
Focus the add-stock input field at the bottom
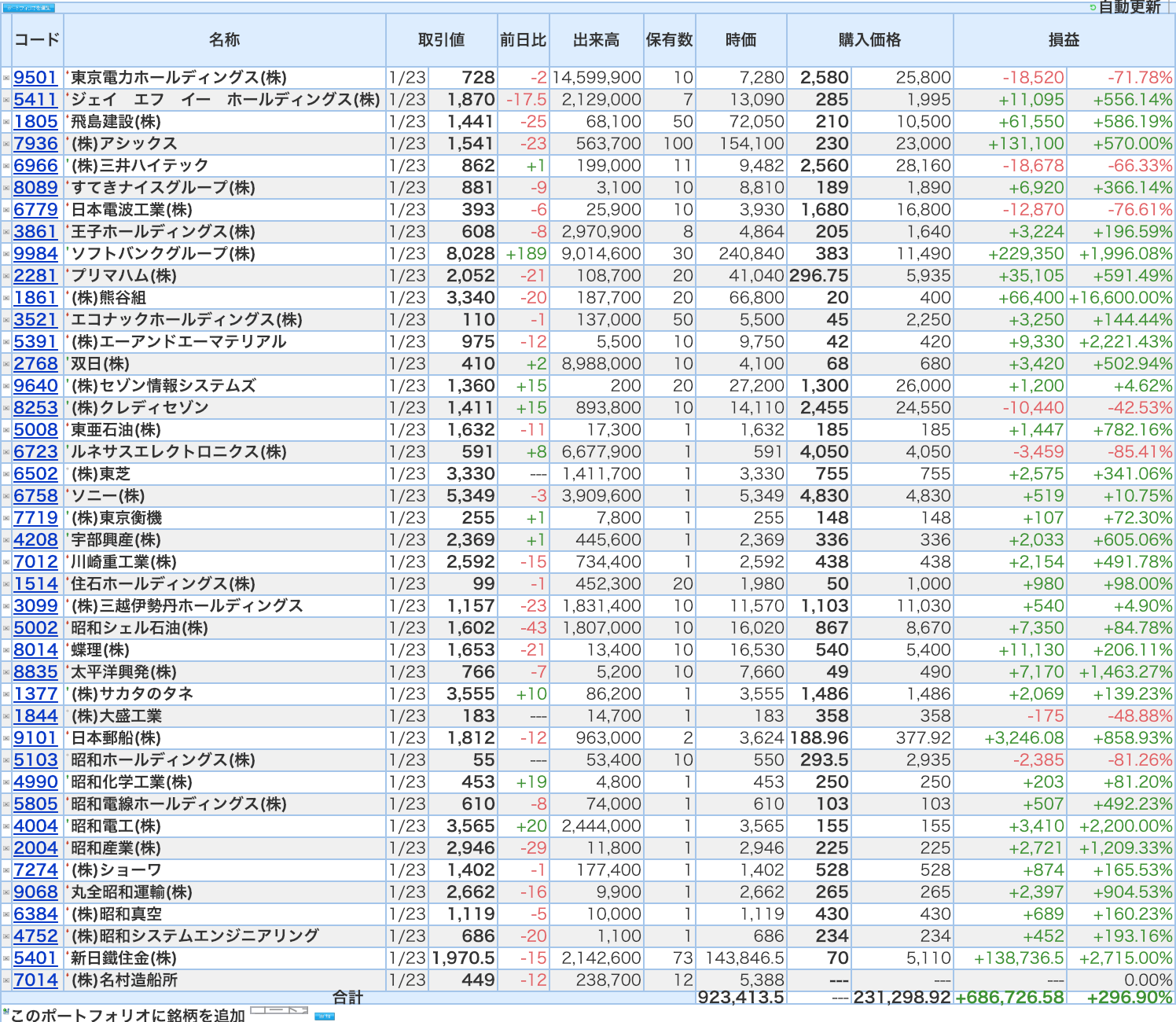pyautogui.click(x=279, y=1010)
